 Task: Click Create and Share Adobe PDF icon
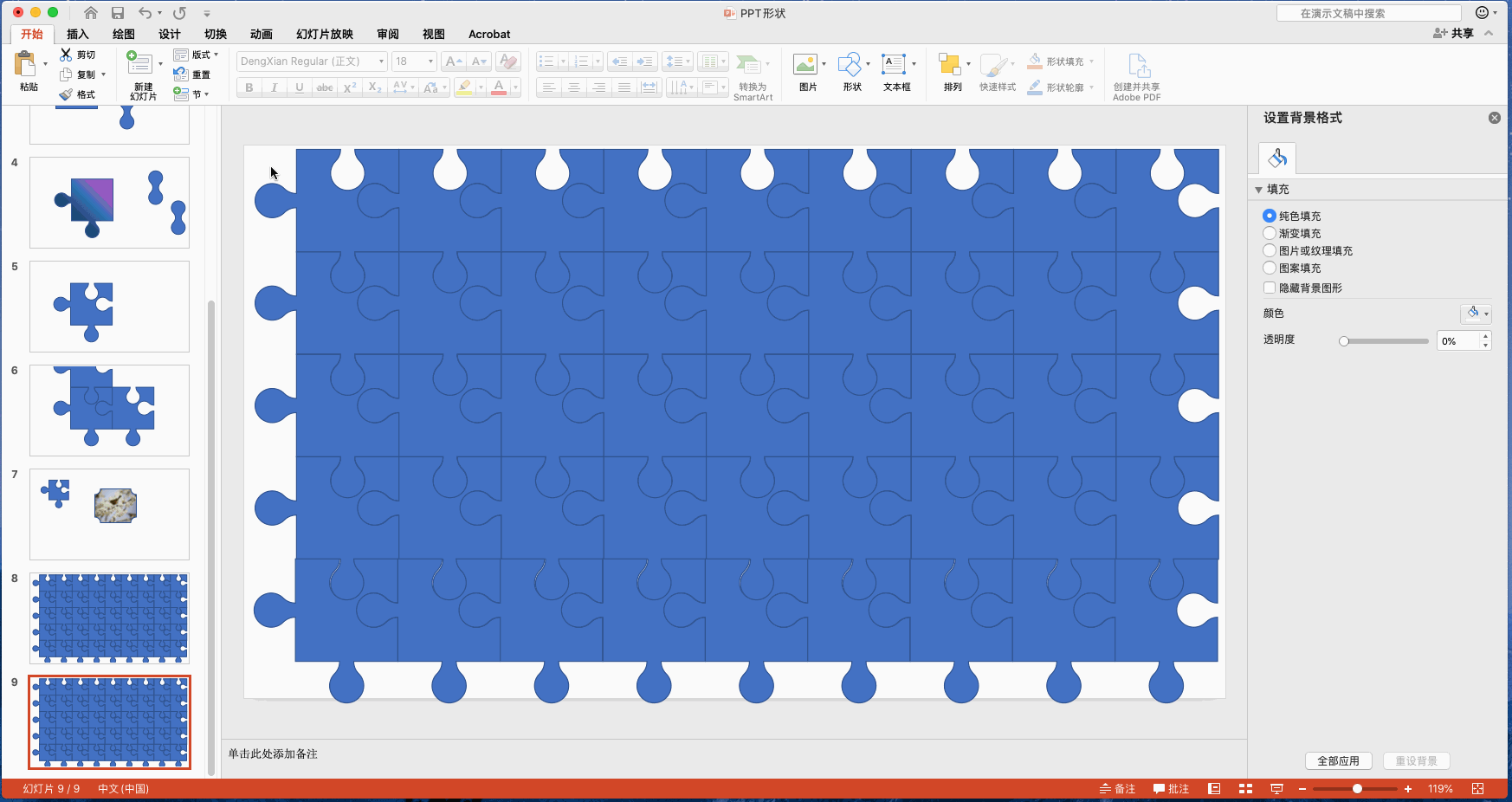click(1137, 66)
